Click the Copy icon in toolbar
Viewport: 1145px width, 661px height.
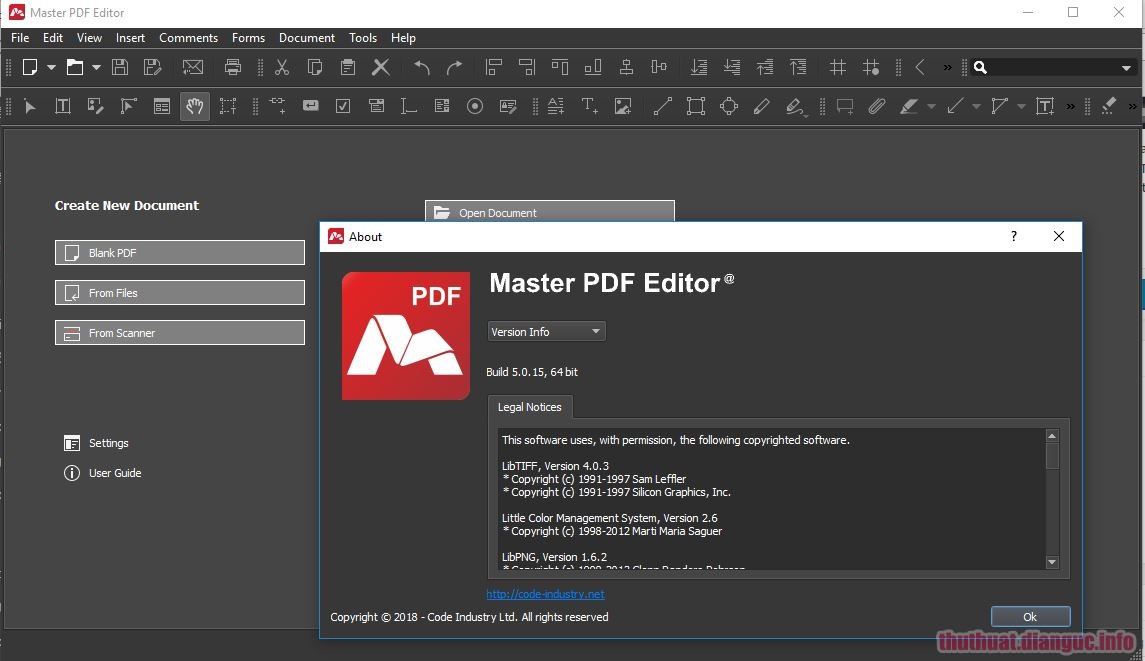[x=315, y=67]
